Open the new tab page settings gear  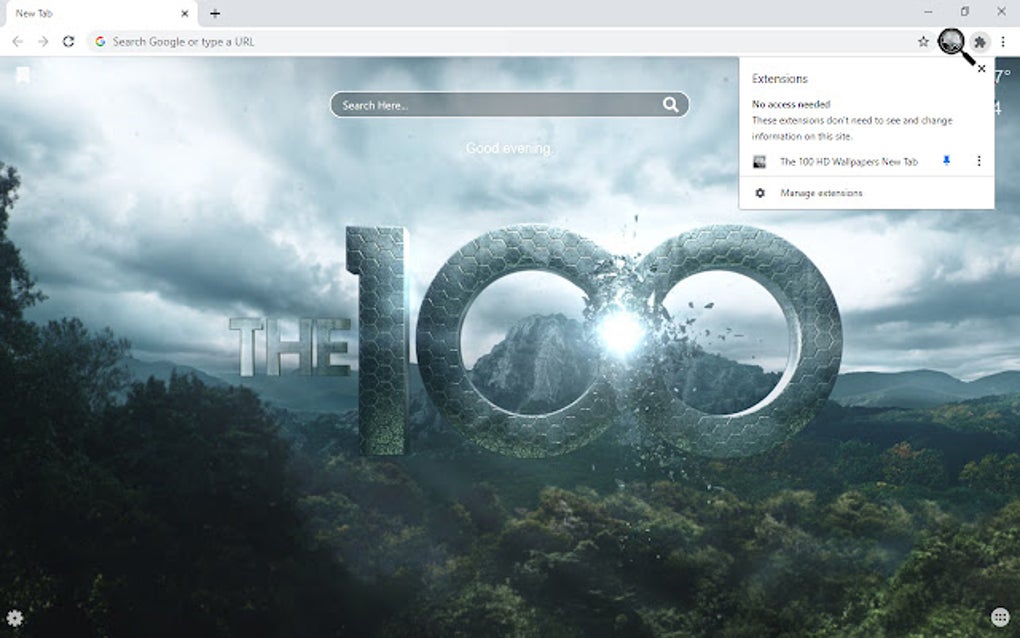(x=14, y=618)
